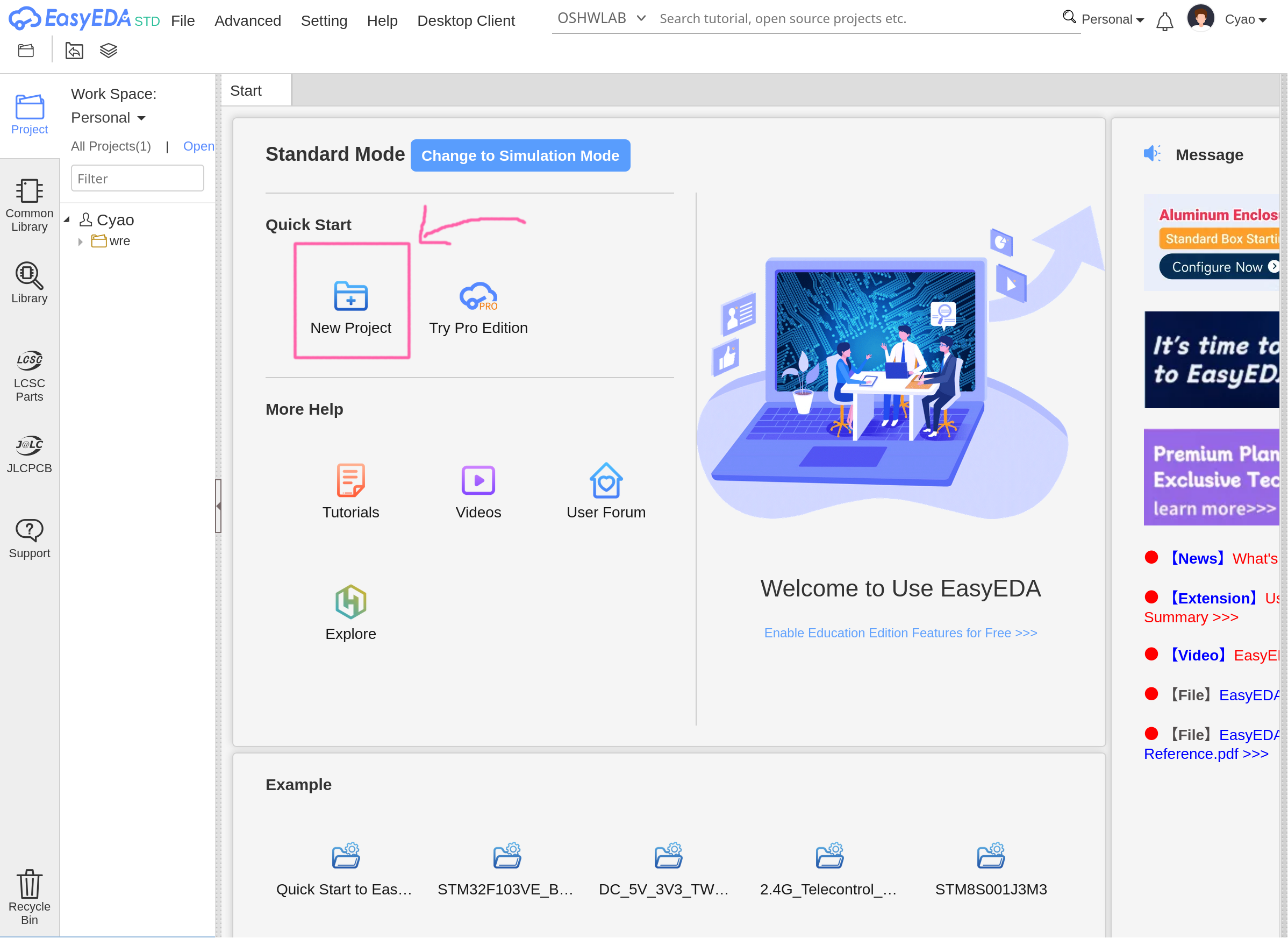
Task: Open the Personal dropdown in header
Action: tap(1112, 19)
